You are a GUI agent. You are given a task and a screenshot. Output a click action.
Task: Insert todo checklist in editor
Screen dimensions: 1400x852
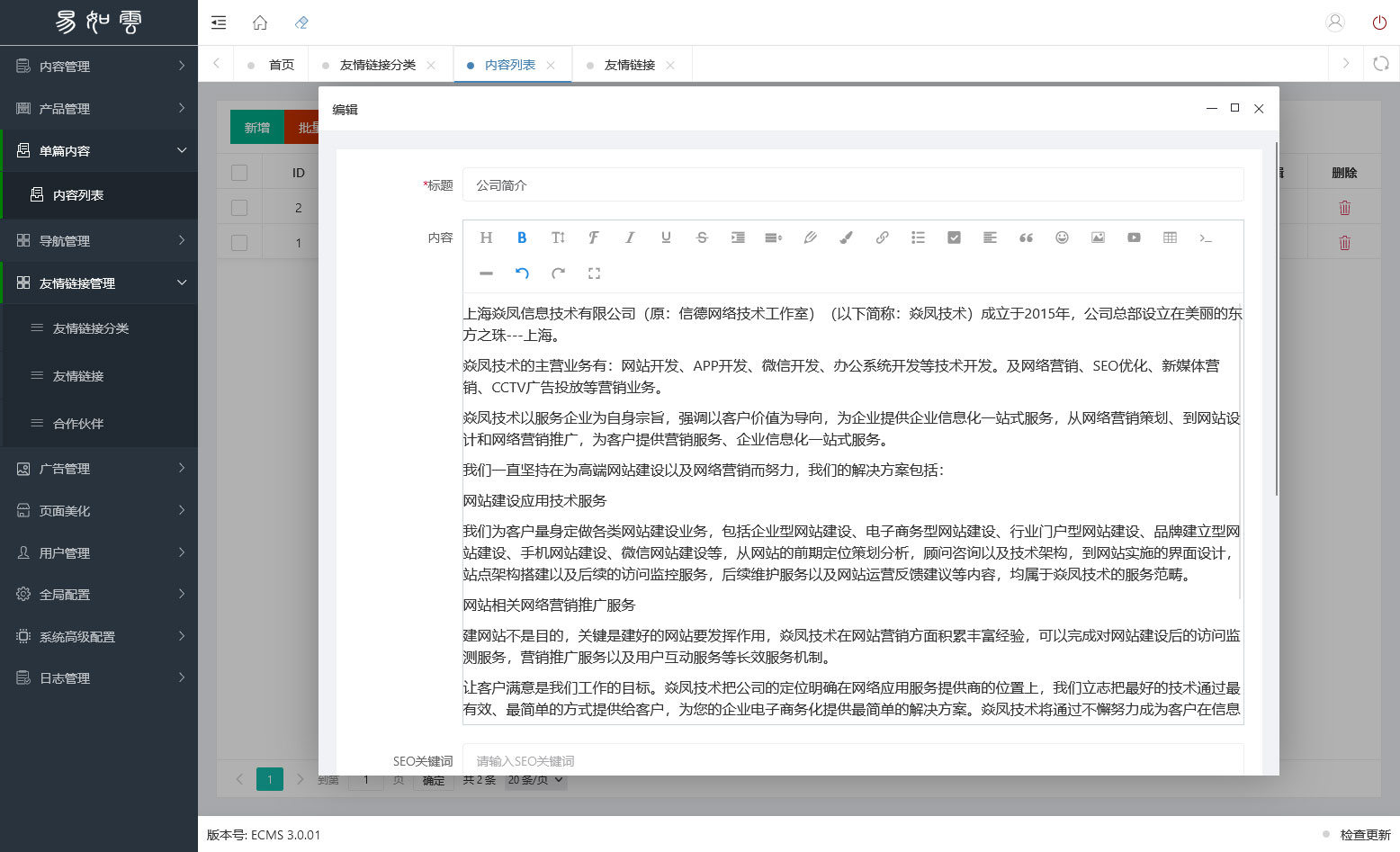pos(954,238)
